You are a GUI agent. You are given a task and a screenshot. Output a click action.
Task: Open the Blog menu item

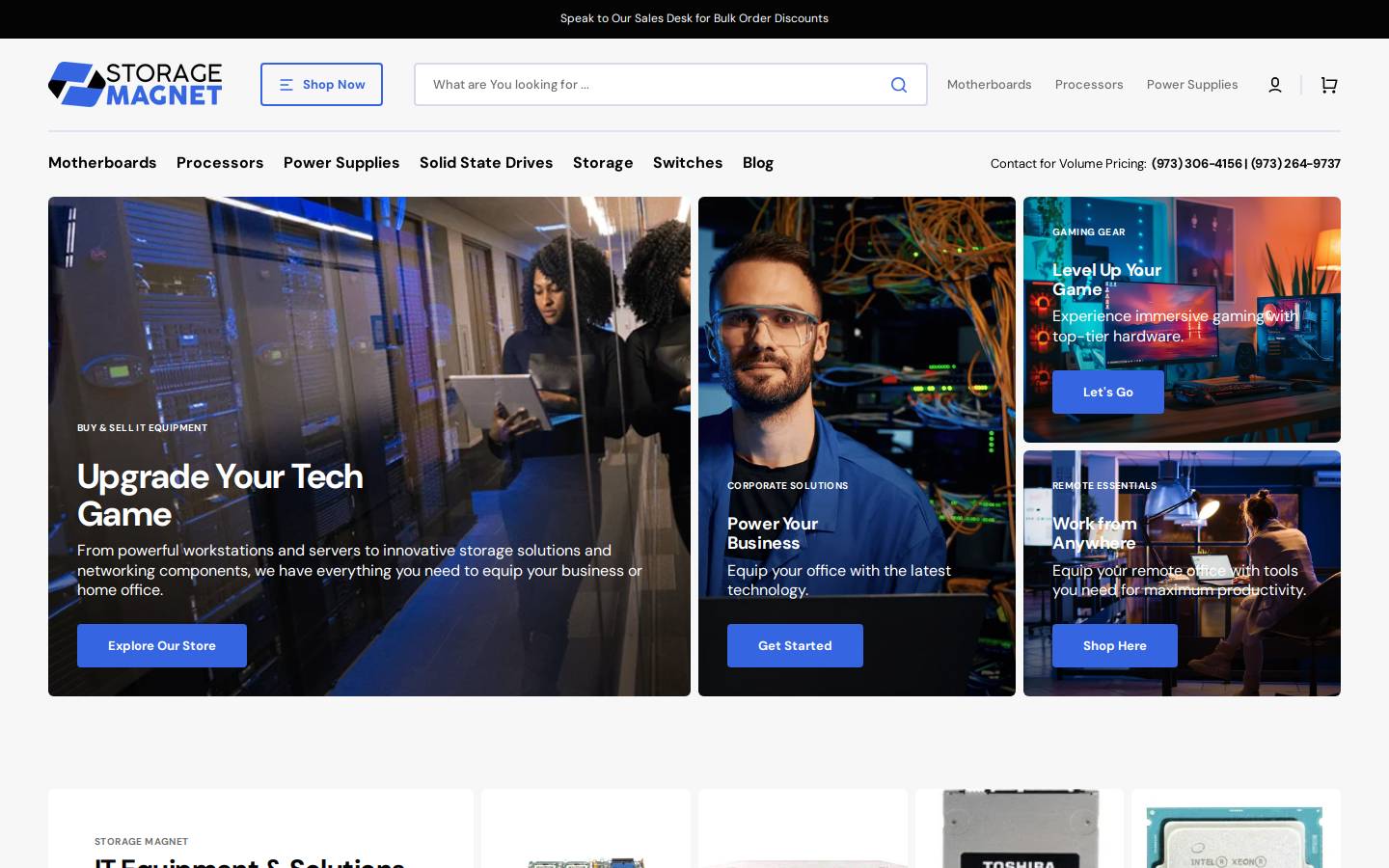758,163
